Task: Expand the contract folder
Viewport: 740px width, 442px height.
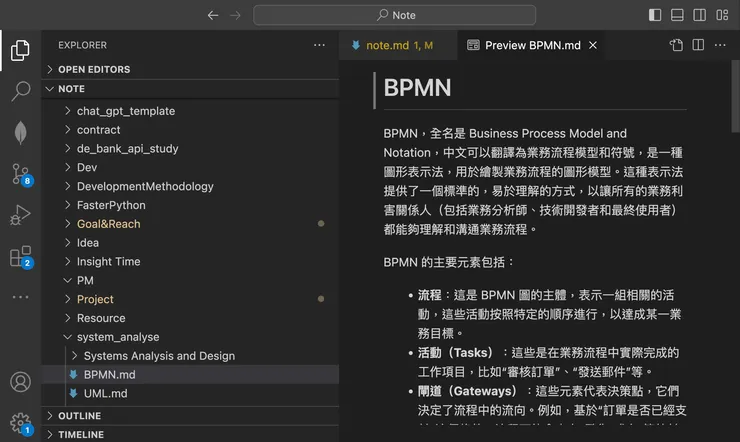Action: tap(190, 130)
